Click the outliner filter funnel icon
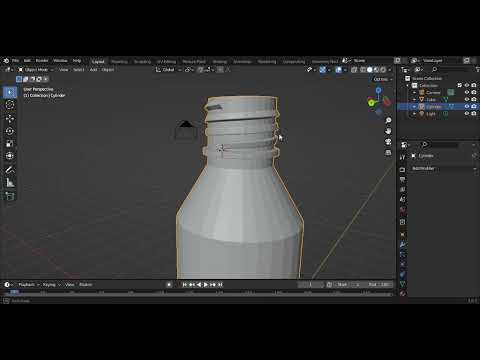The image size is (480, 360). (477, 69)
